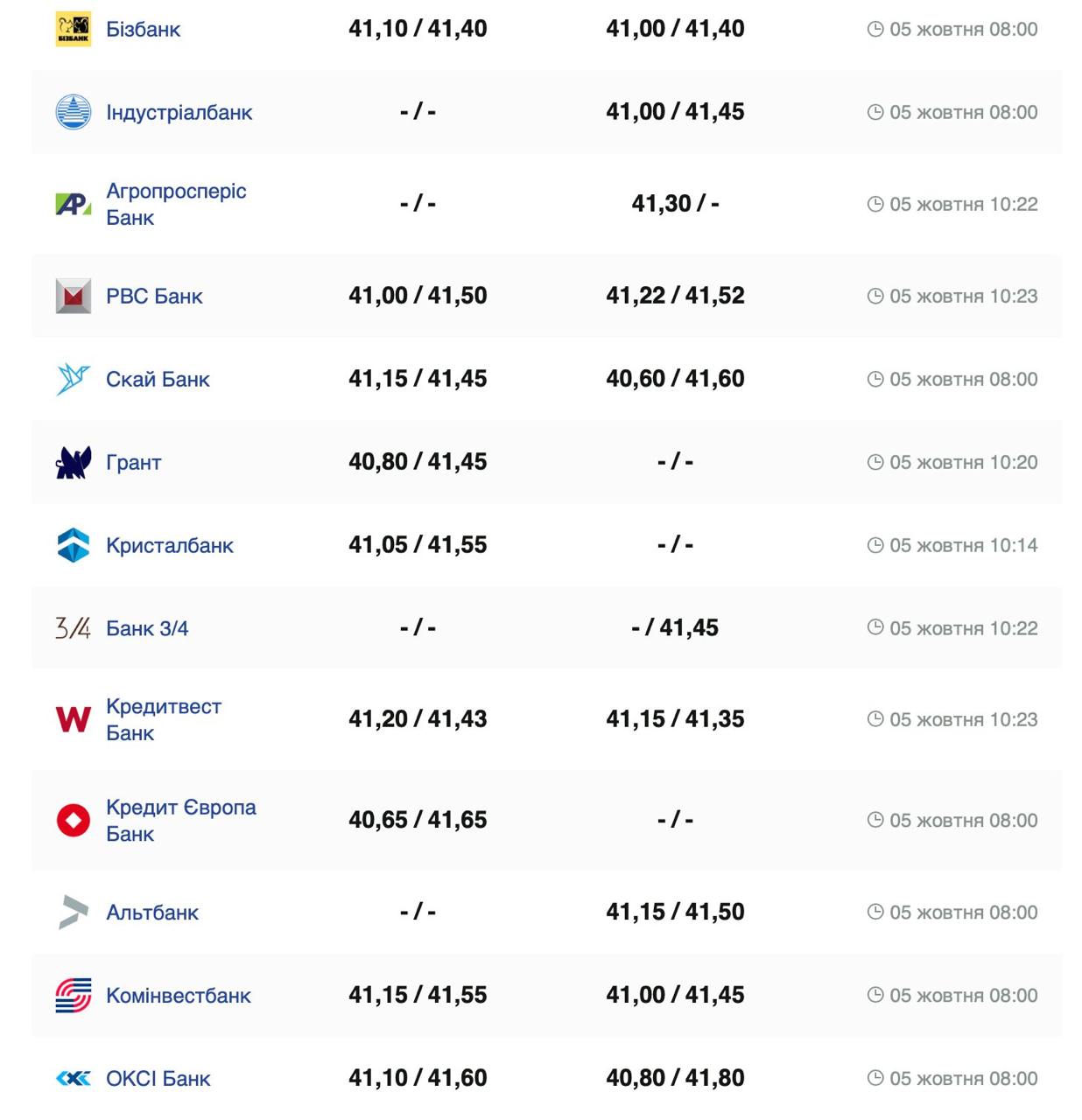This screenshot has width=1082, height=1120.
Task: Go to the Альтбанк page link
Action: pyautogui.click(x=152, y=912)
